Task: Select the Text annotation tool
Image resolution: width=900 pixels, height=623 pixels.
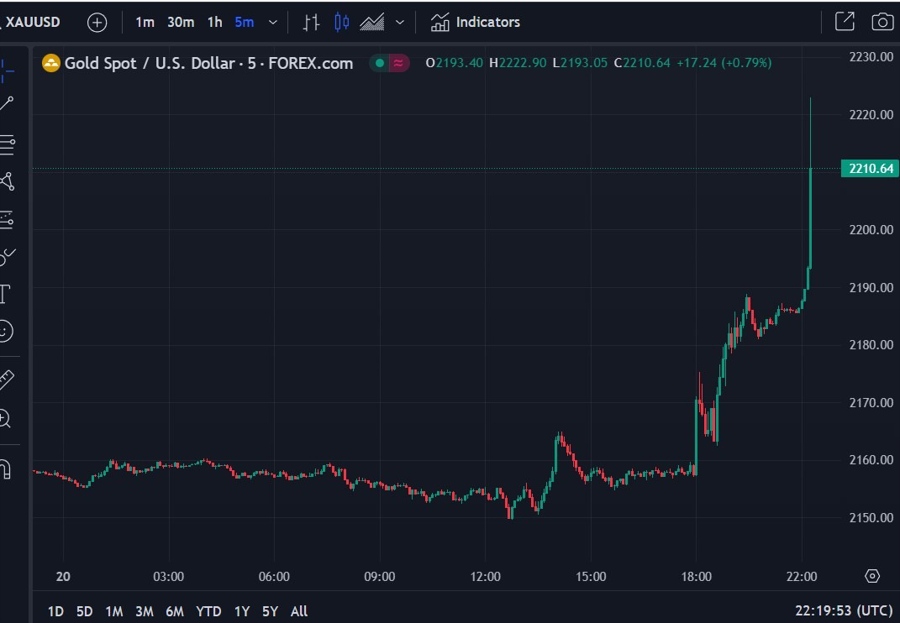Action: pyautogui.click(x=5, y=294)
